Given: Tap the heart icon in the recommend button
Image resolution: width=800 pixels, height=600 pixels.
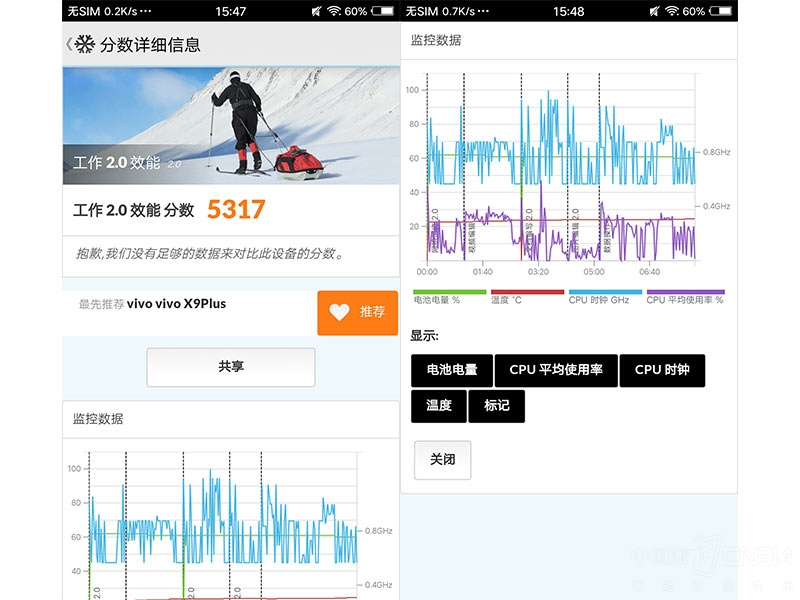Looking at the screenshot, I should [339, 312].
